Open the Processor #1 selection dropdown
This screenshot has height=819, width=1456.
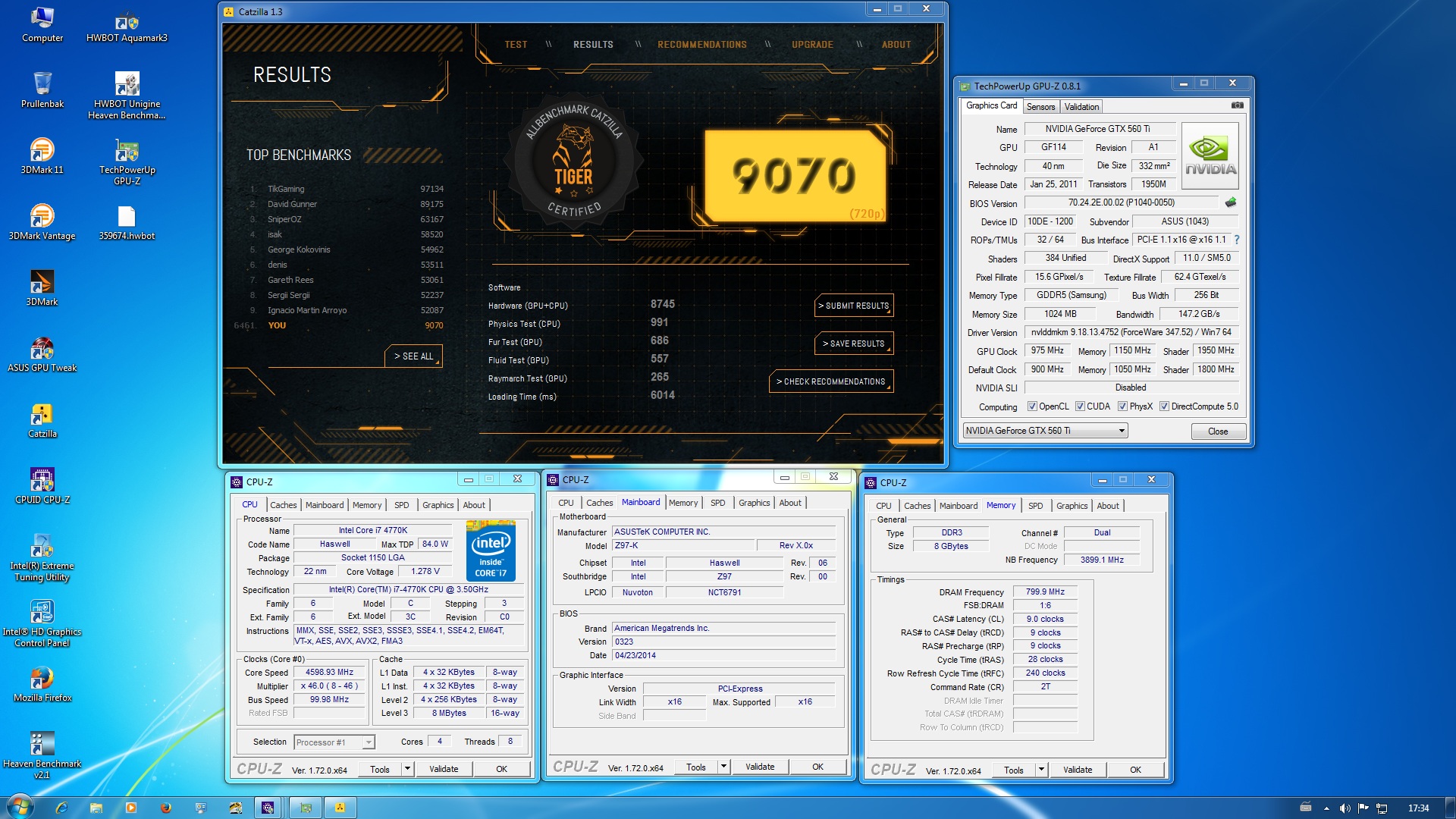334,742
